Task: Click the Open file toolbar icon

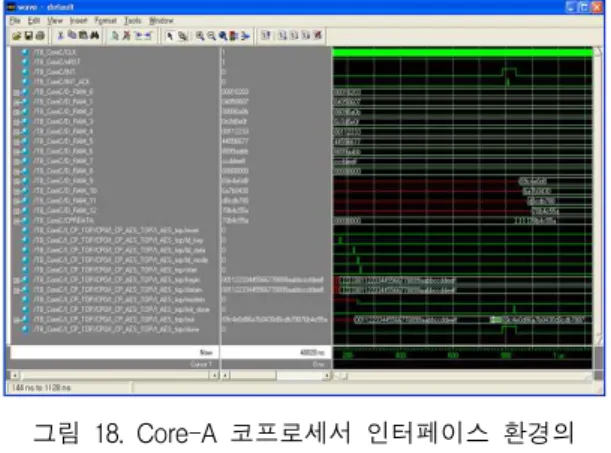Action: [x=17, y=36]
